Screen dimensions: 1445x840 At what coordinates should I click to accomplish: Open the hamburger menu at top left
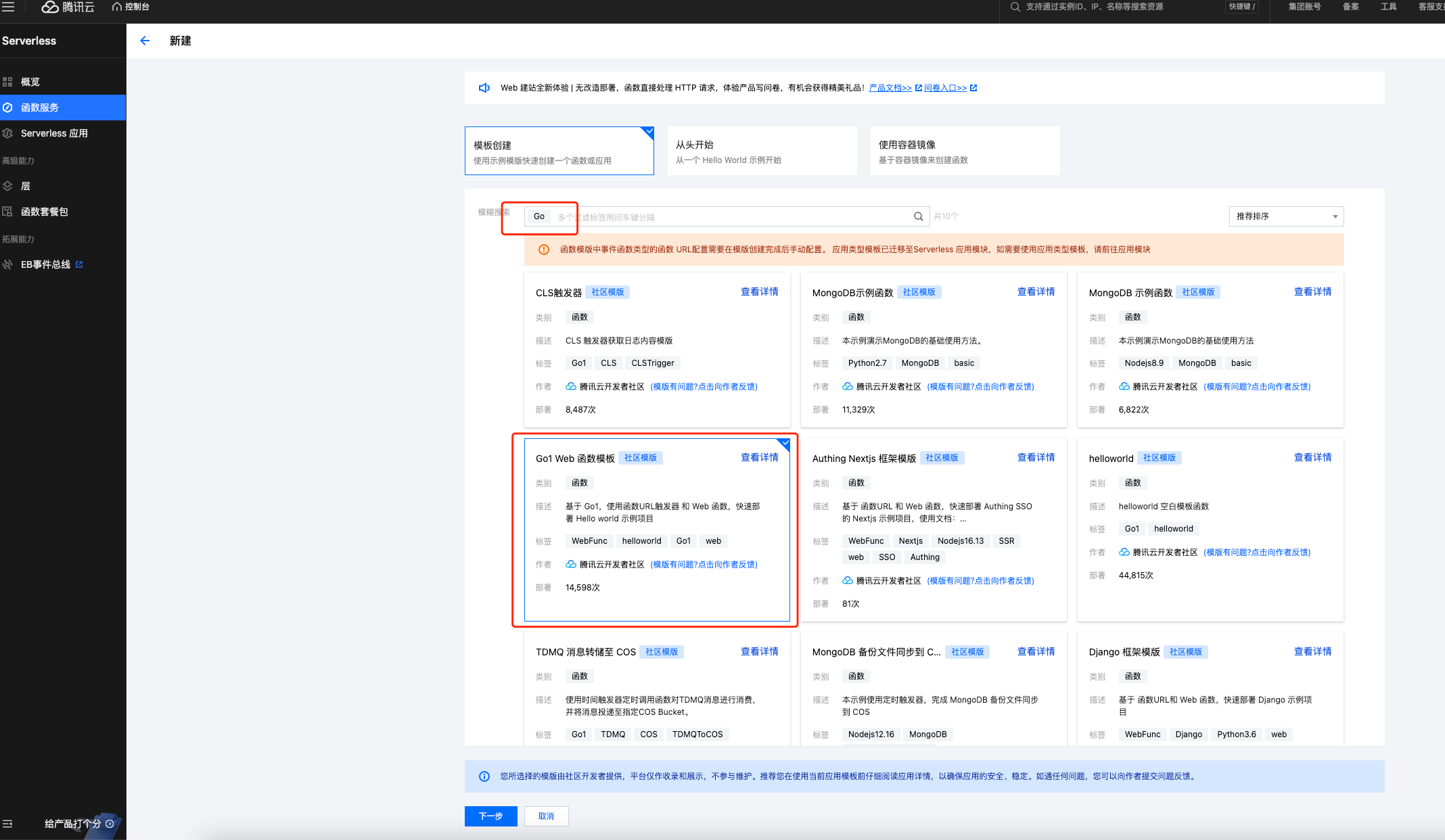8,7
